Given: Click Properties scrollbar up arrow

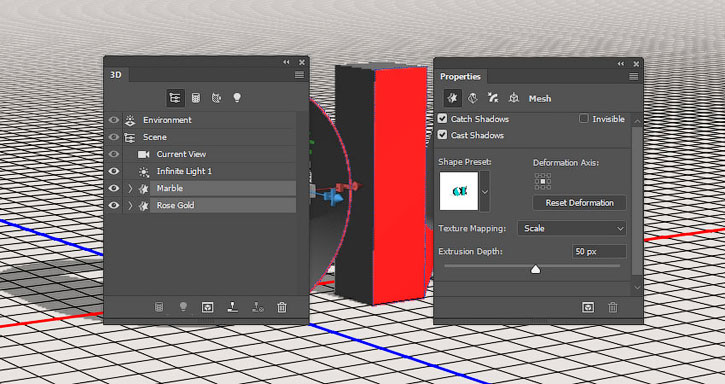Looking at the screenshot, I should pyautogui.click(x=637, y=121).
